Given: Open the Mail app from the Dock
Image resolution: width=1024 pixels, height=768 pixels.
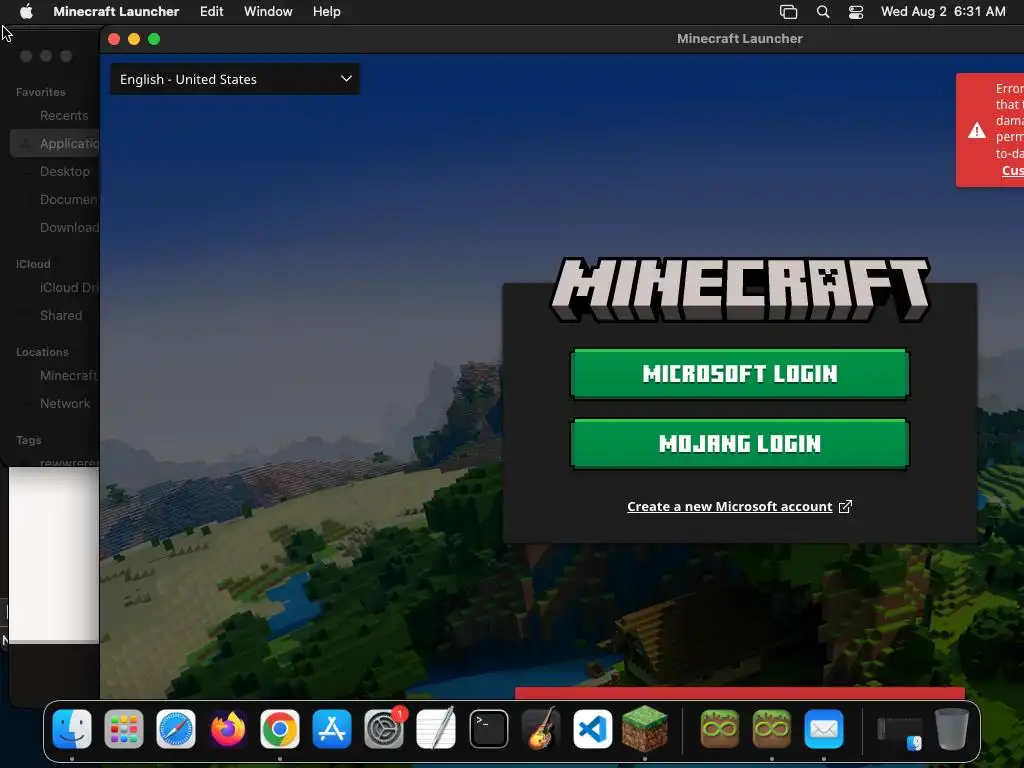Looking at the screenshot, I should tap(824, 729).
